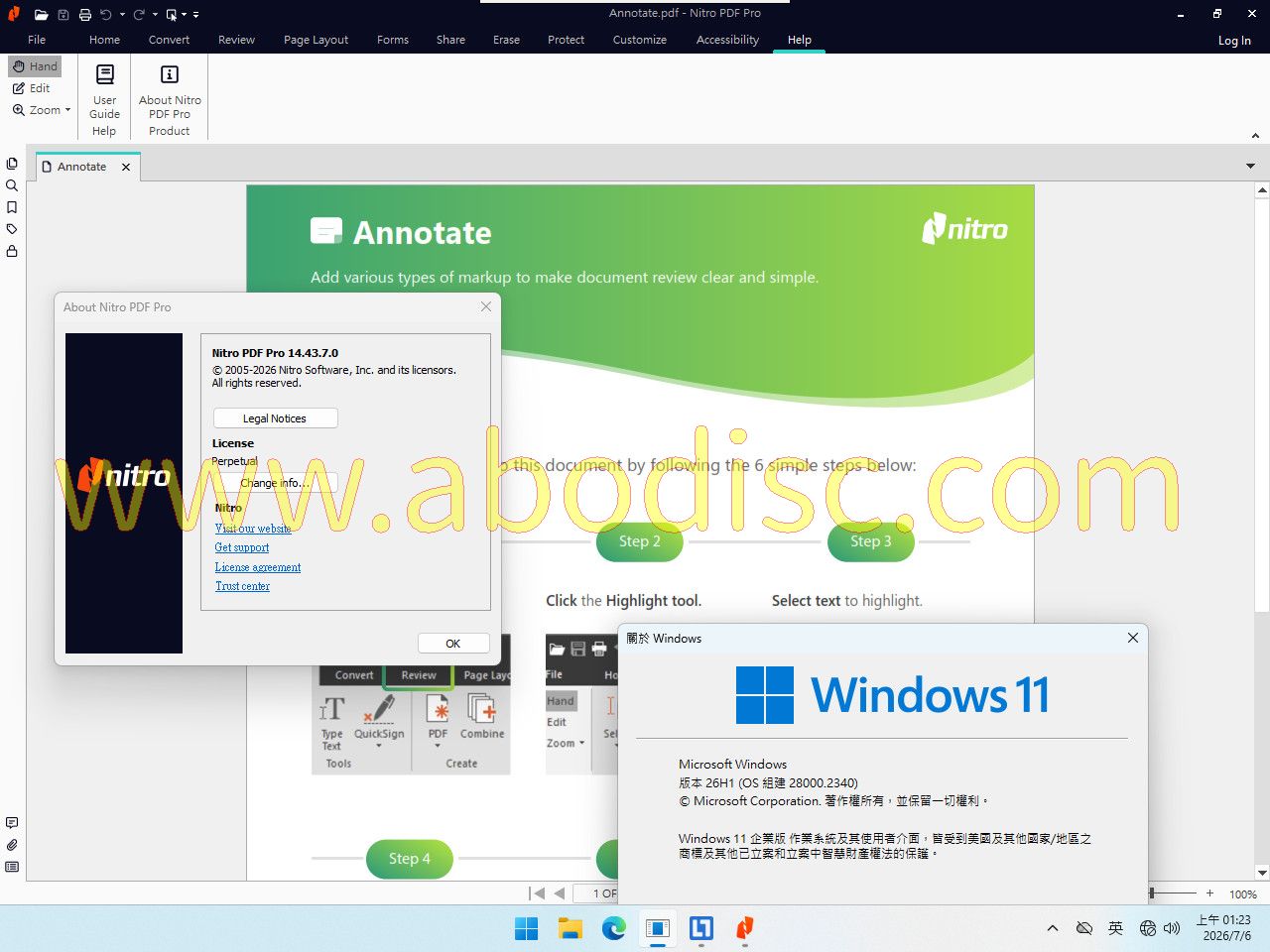This screenshot has height=952, width=1270.
Task: Click the Undo arrow icon
Action: [106, 14]
